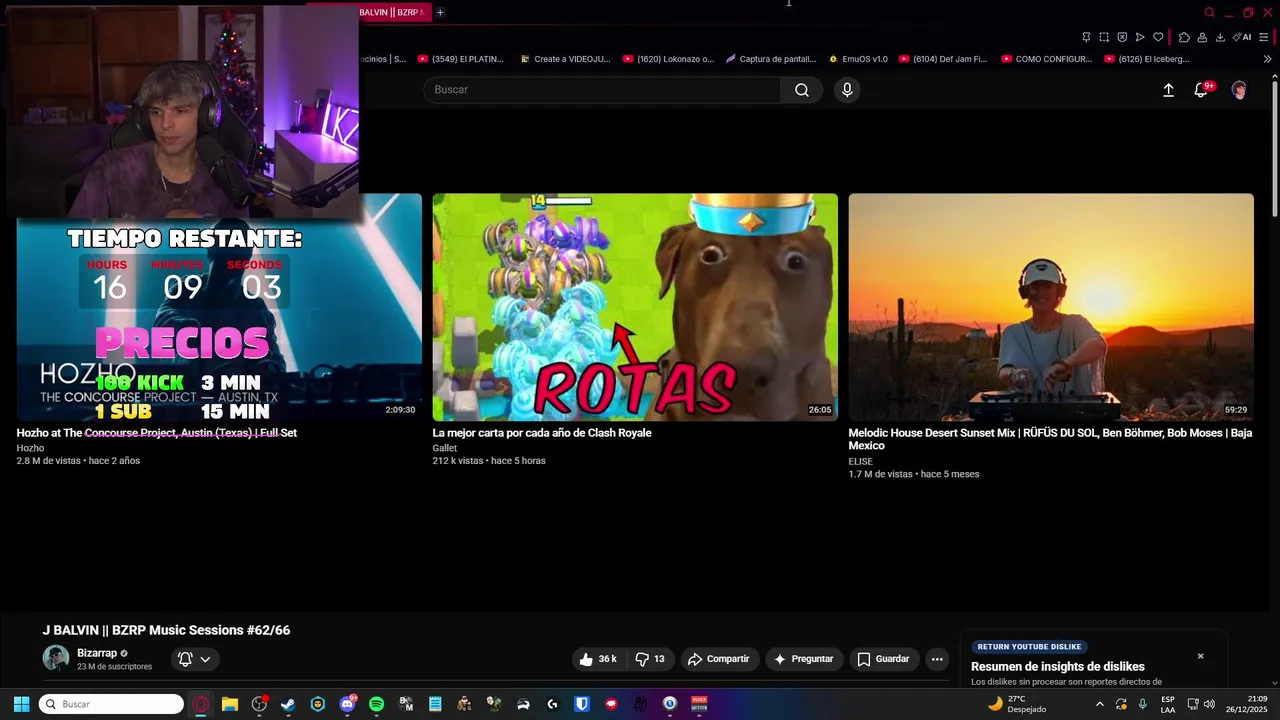Click the Windows taskbar Buscar search box
The height and width of the screenshot is (720, 1280).
tap(111, 704)
